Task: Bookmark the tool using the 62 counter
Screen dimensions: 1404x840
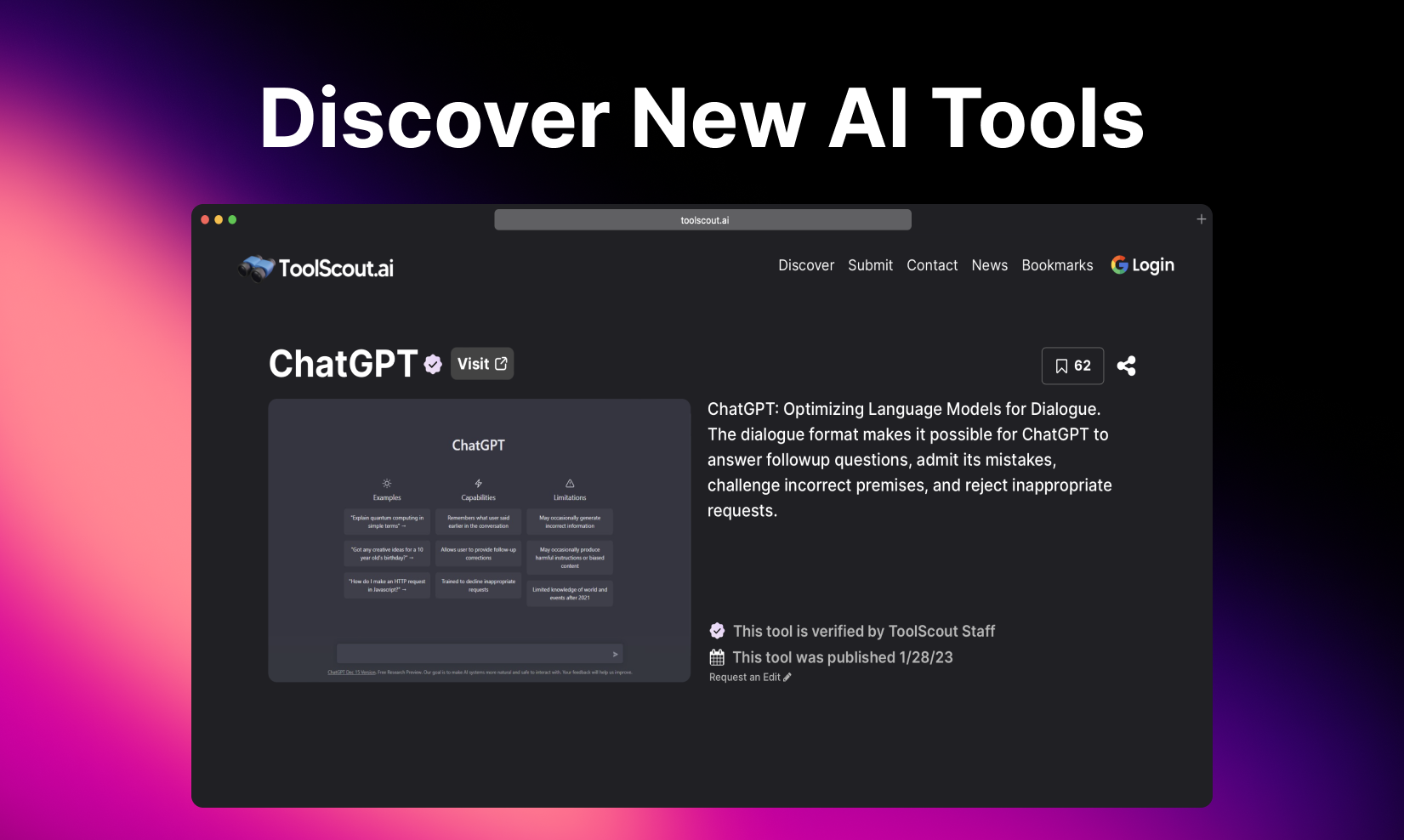Action: point(1072,366)
